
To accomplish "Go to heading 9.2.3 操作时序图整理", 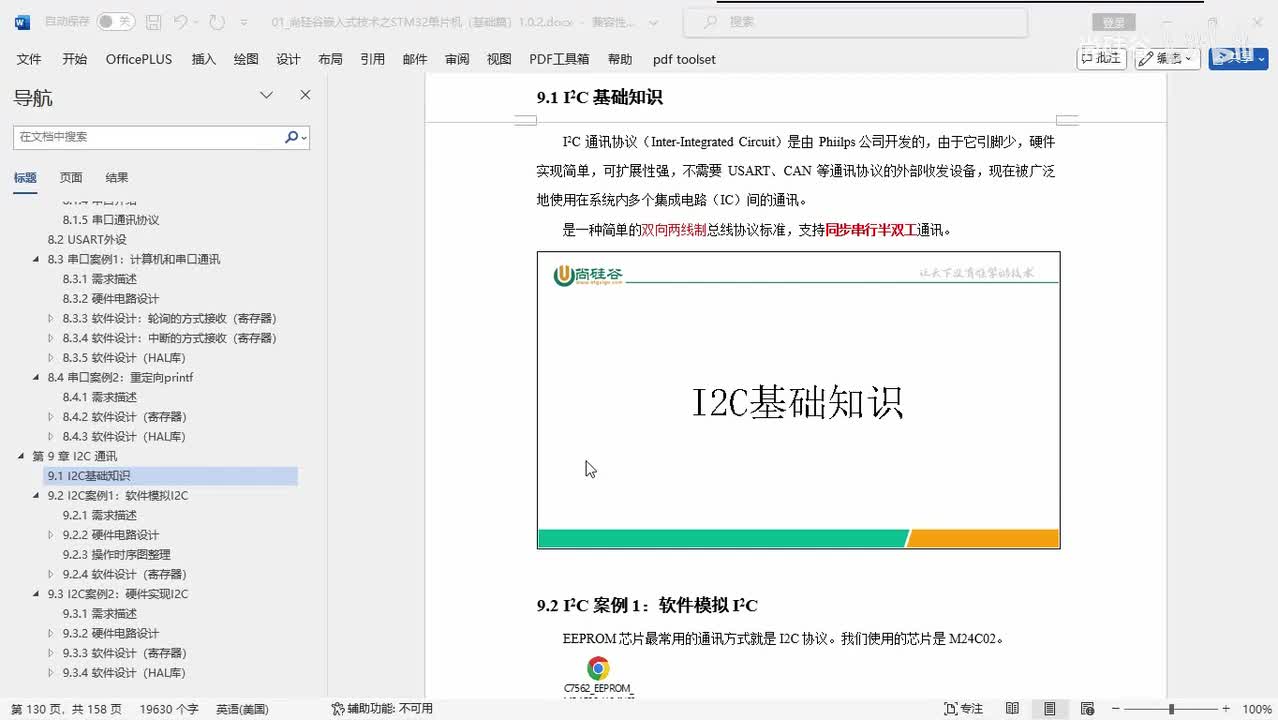I will pos(116,554).
